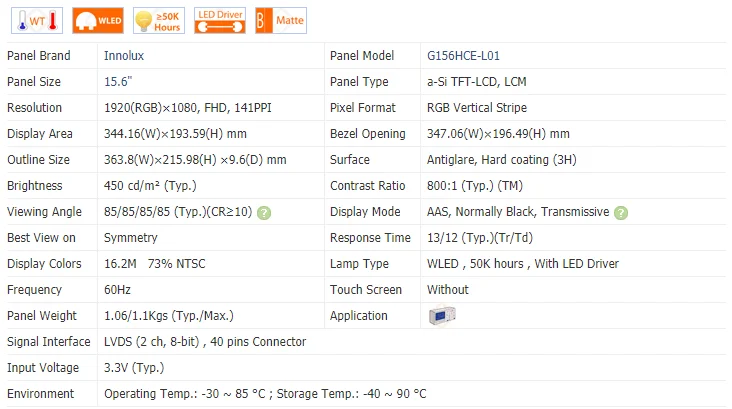Click the 'Application' label
Image resolution: width=732 pixels, height=409 pixels.
pyautogui.click(x=359, y=316)
